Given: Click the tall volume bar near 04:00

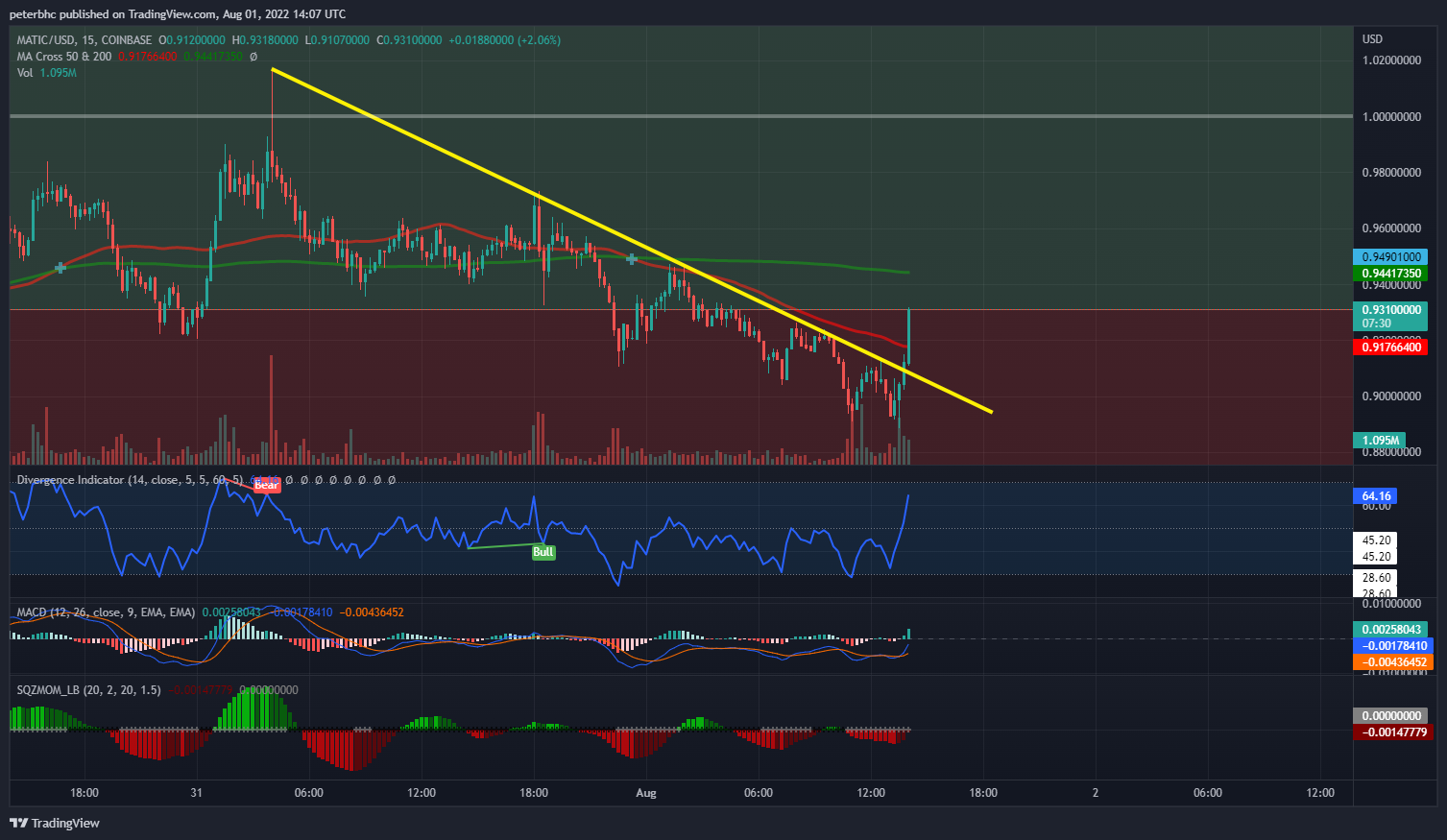Looking at the screenshot, I should click(x=271, y=410).
